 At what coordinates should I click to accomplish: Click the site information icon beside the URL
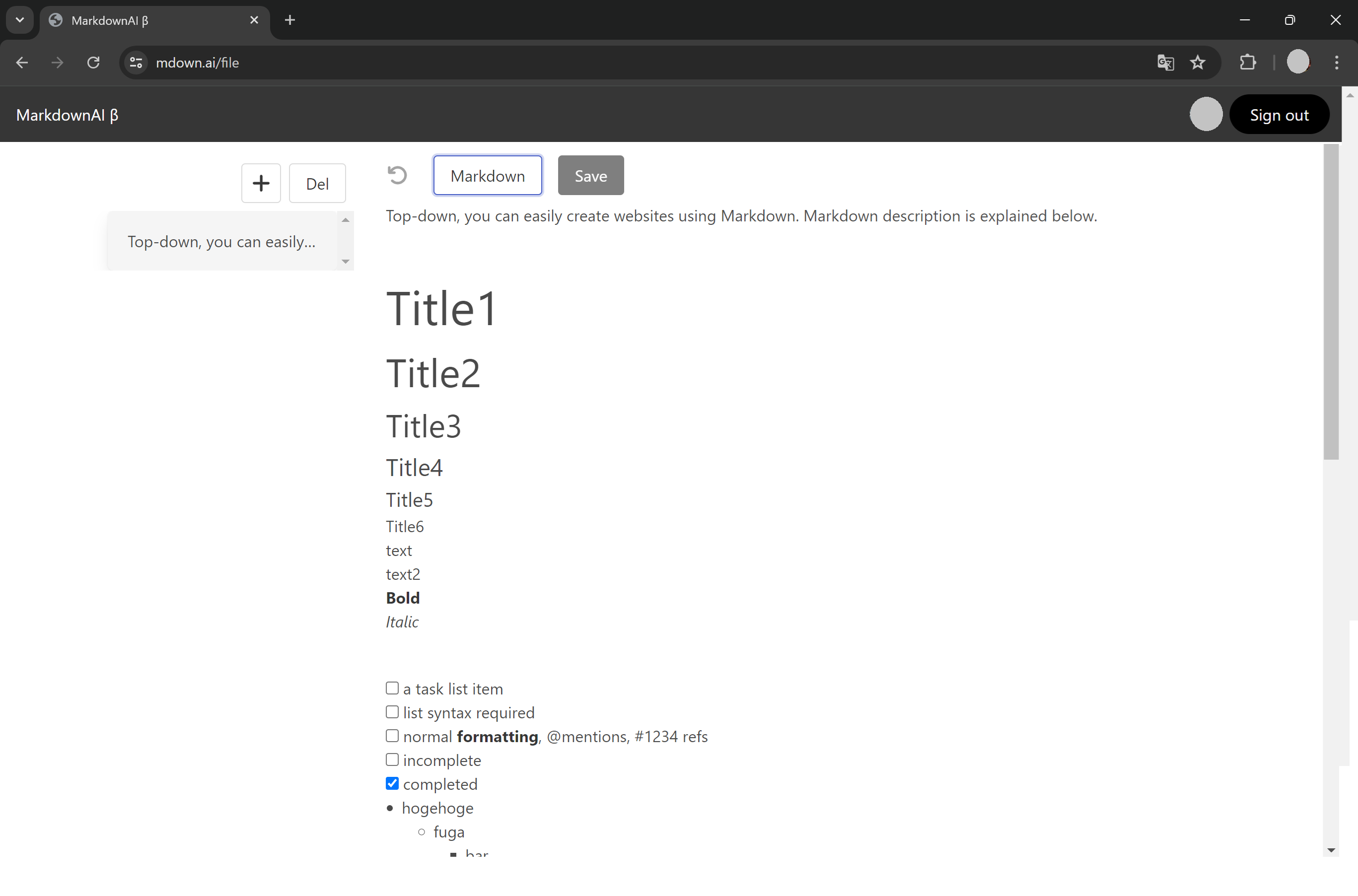[136, 62]
